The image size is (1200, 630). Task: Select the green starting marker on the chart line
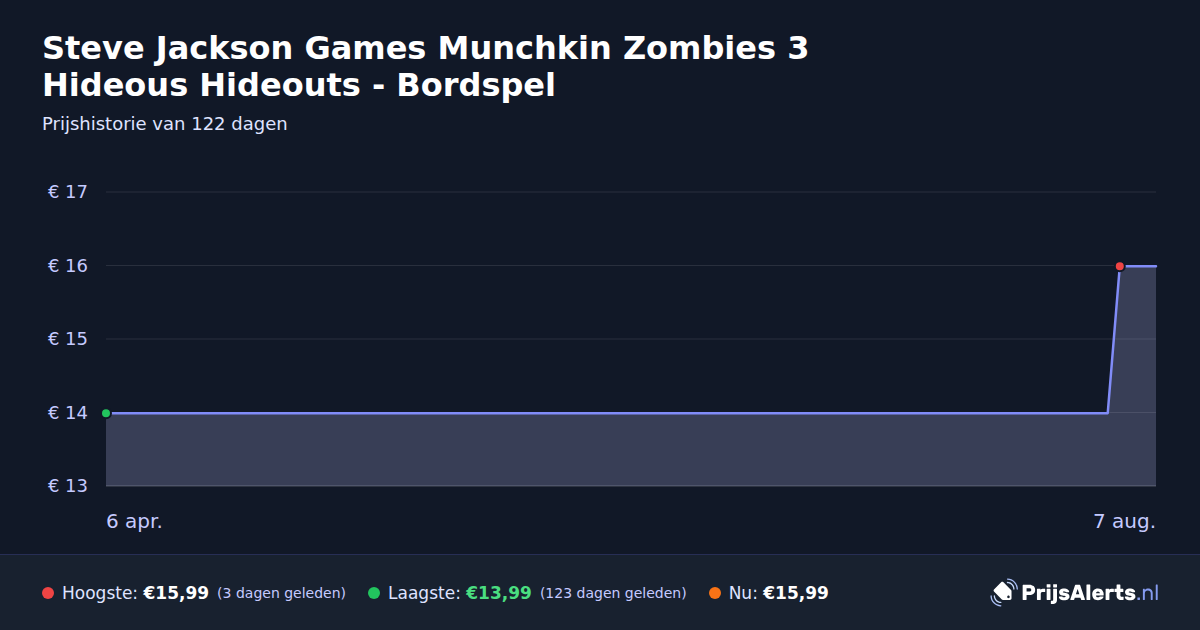click(x=106, y=413)
